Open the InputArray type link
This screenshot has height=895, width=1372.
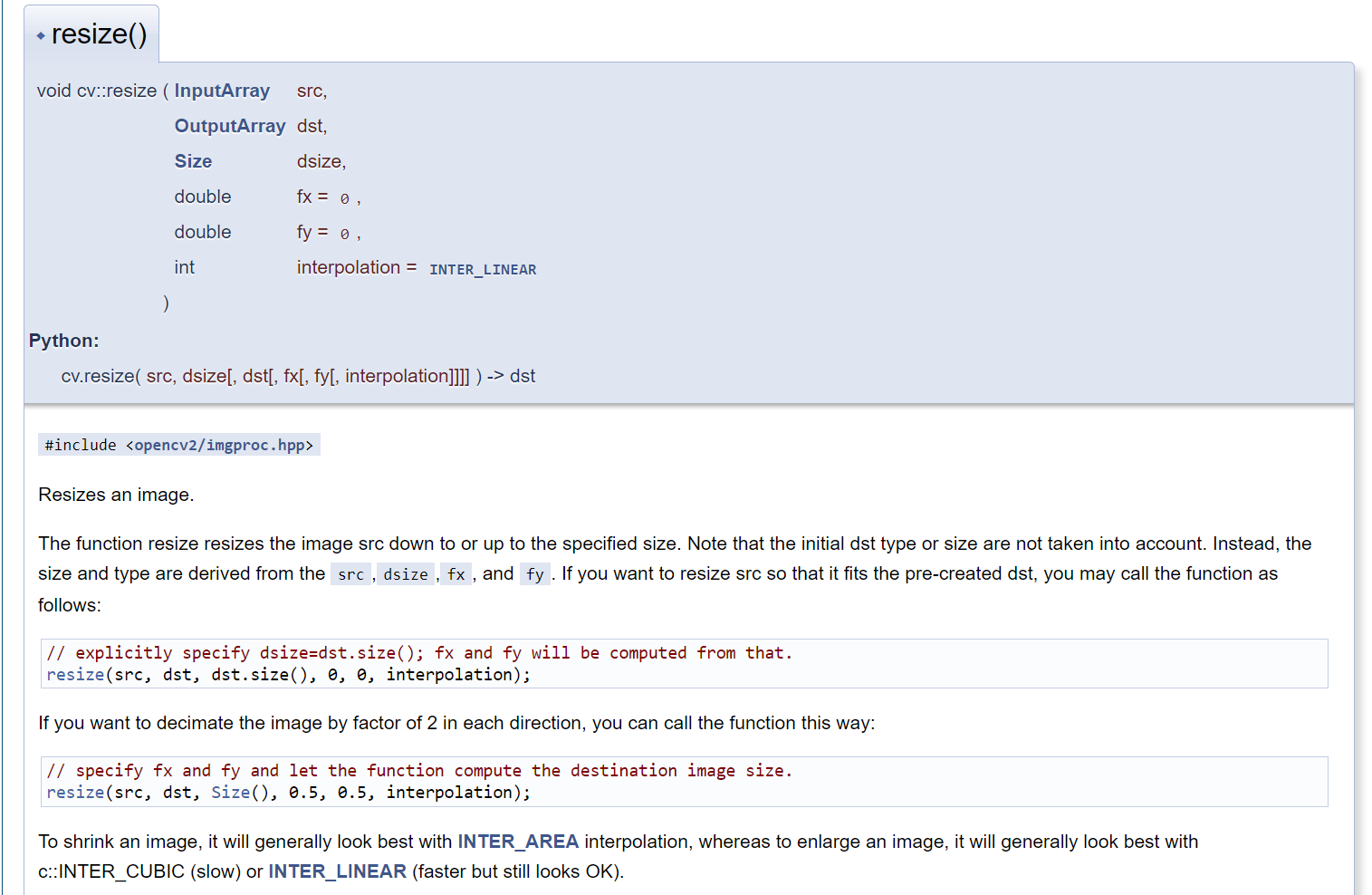coord(222,91)
